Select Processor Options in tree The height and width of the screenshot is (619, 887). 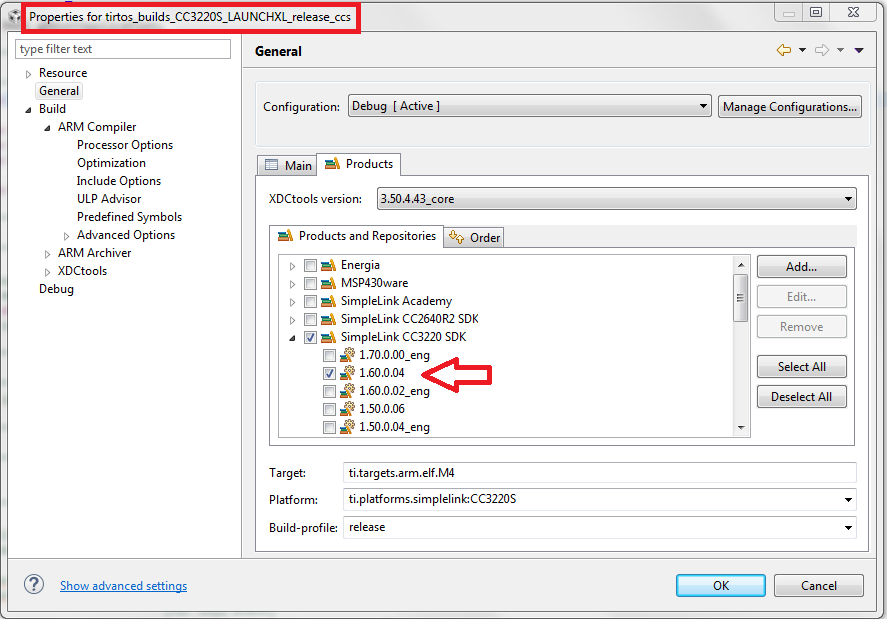[x=125, y=145]
